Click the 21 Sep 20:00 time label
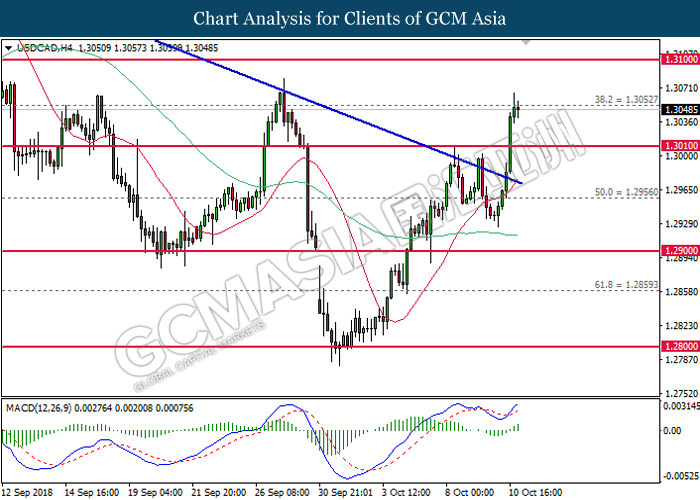The image size is (700, 500). coord(219,492)
